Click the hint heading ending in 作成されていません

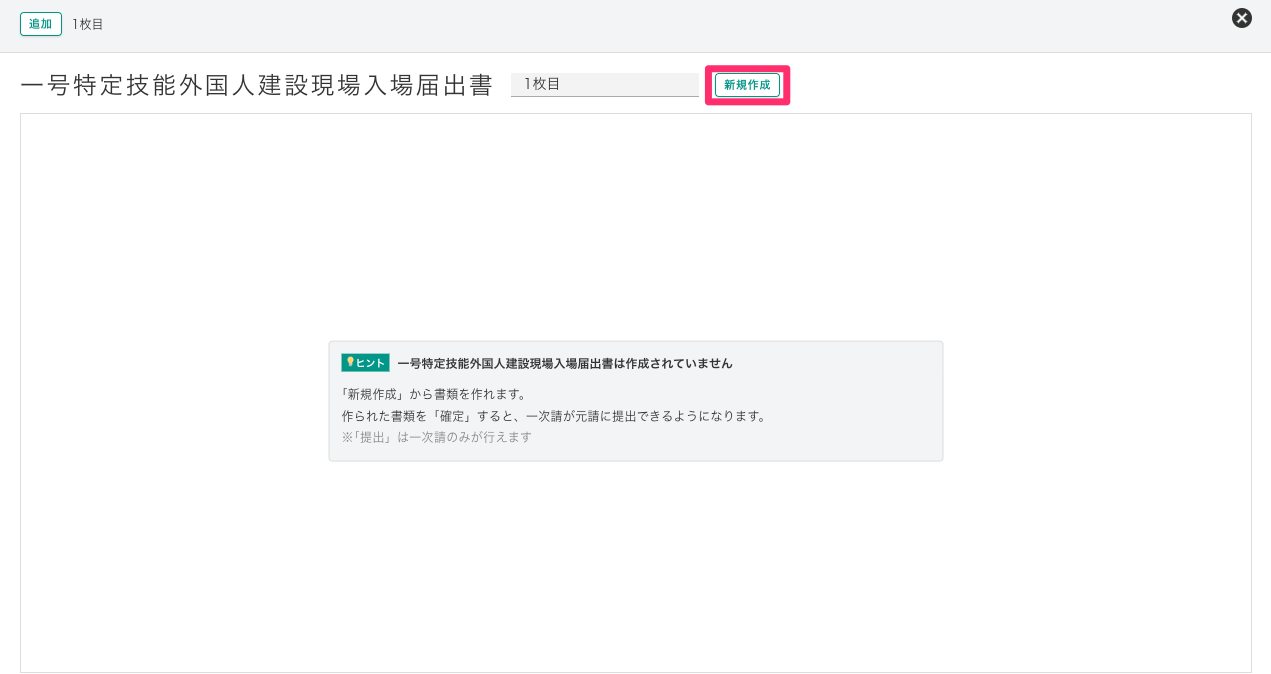click(x=564, y=363)
